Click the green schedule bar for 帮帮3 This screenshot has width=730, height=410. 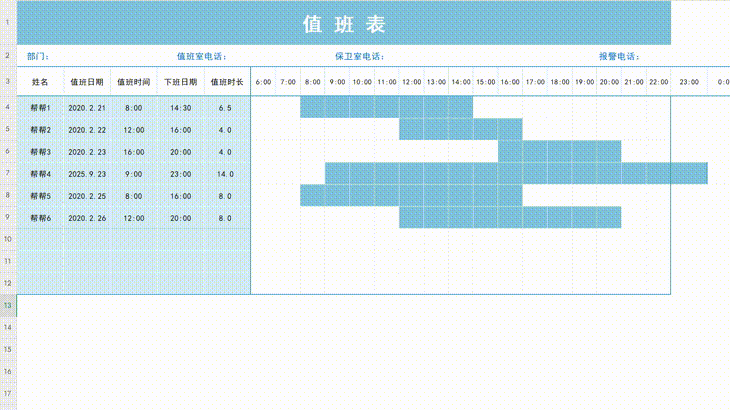pos(560,152)
